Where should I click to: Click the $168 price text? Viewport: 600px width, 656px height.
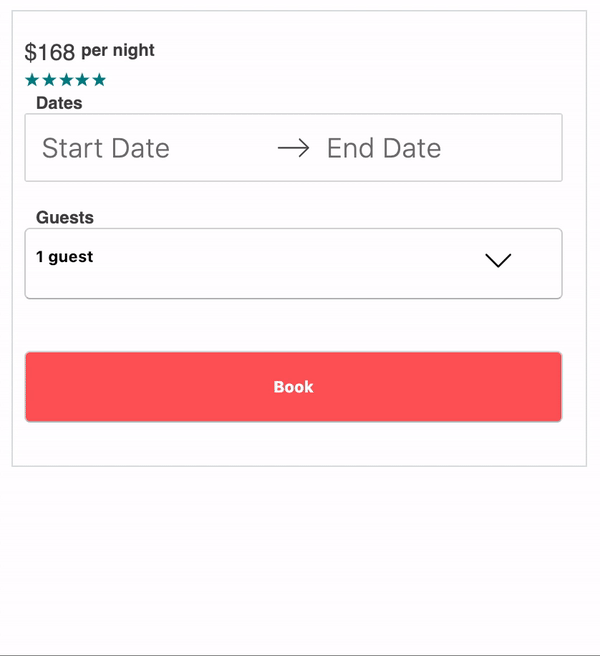[50, 52]
